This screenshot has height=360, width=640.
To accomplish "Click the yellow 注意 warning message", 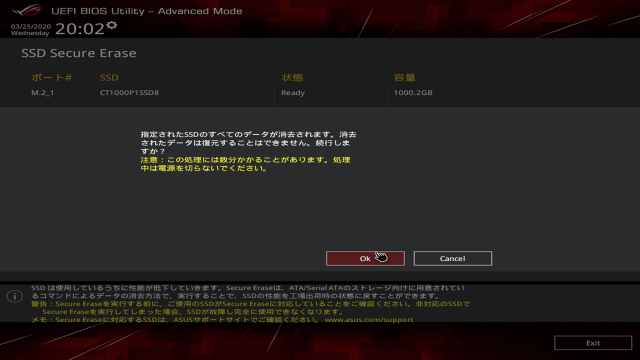I will [245, 164].
